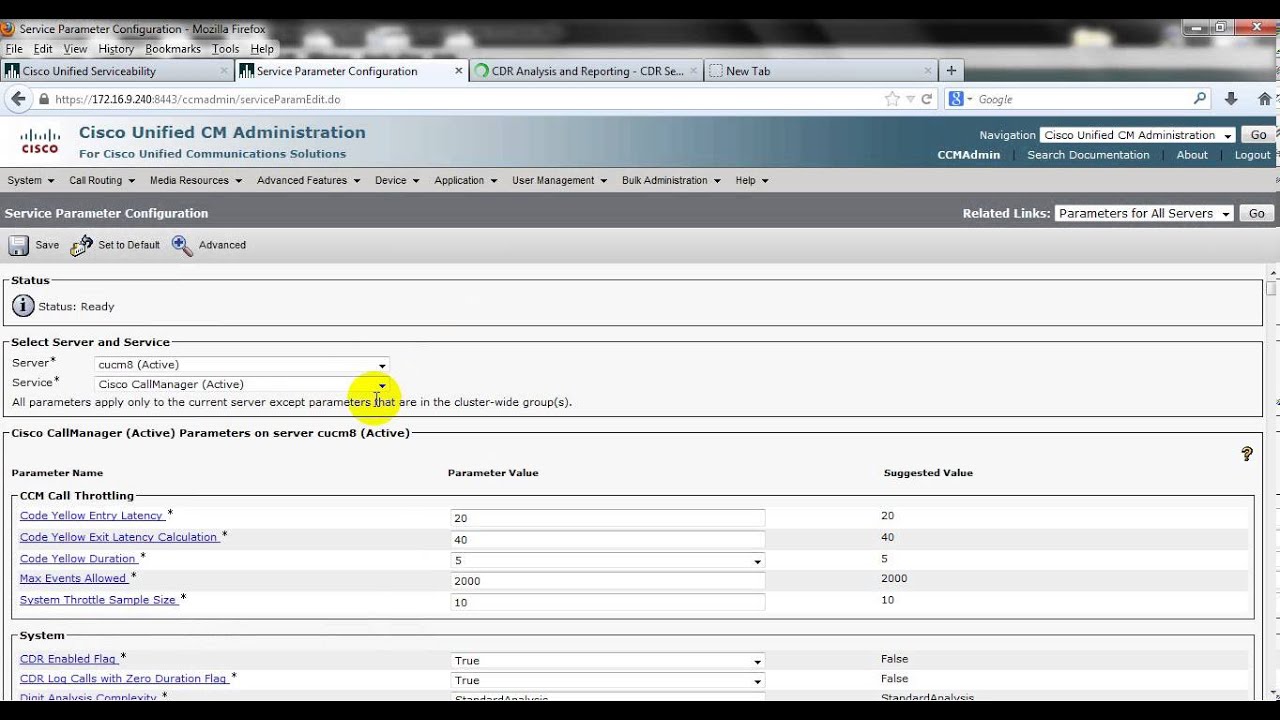The image size is (1280, 720).
Task: Click the Max Events Allowed link
Action: [x=74, y=578]
